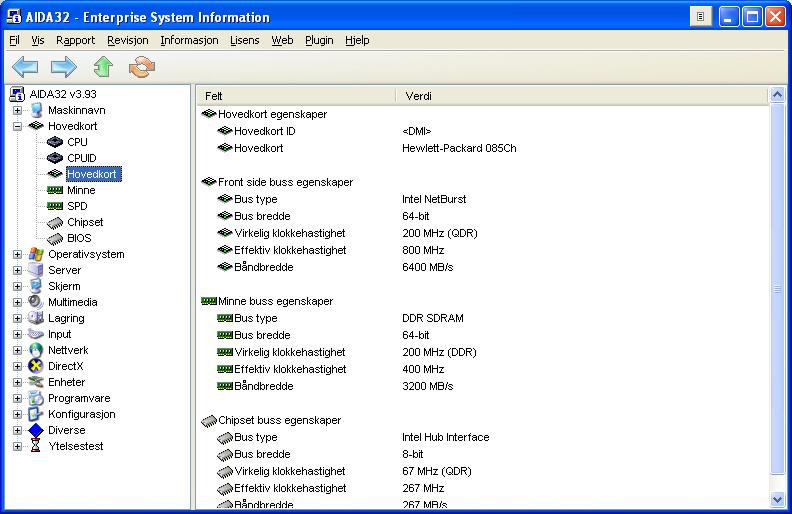Click the Minne memory module icon
This screenshot has width=792, height=514.
[x=55, y=190]
